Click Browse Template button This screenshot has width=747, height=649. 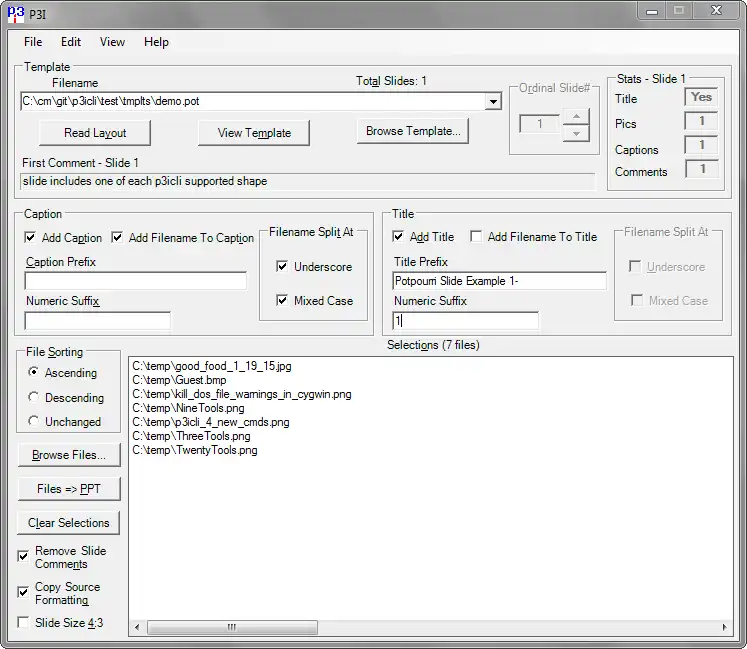point(412,131)
